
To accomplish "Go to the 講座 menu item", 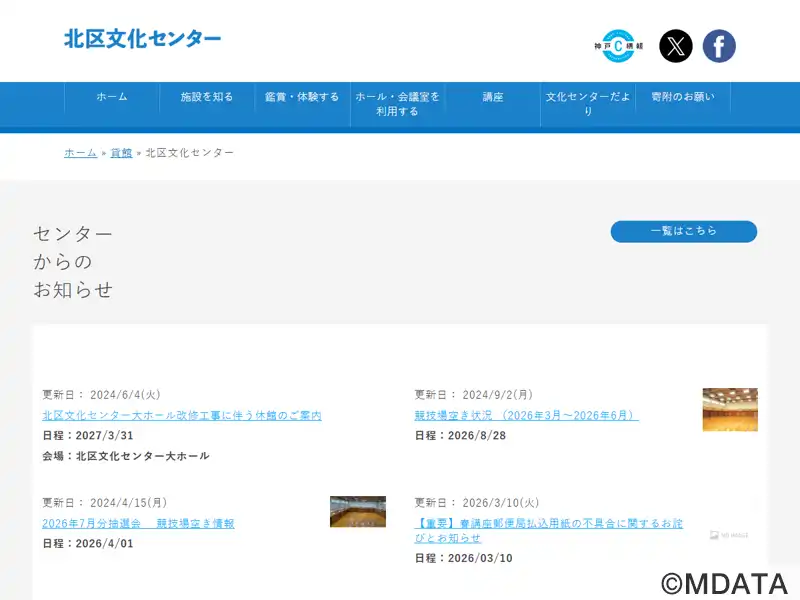I will (x=493, y=97).
